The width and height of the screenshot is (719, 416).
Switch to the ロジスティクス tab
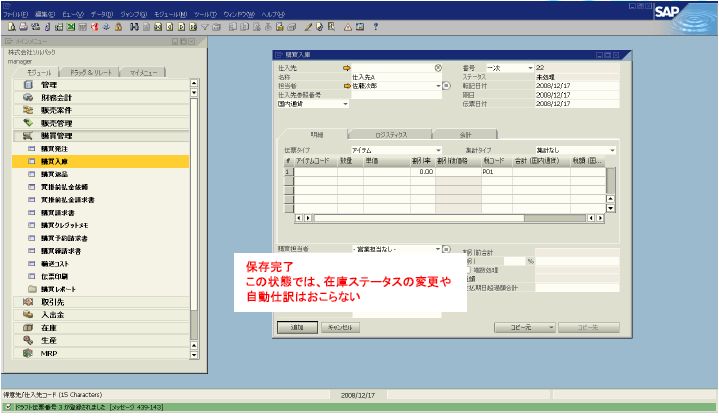(x=391, y=135)
